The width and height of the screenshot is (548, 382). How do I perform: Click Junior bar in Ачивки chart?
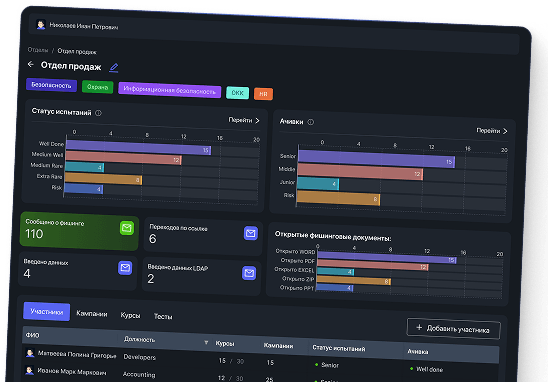pyautogui.click(x=318, y=183)
